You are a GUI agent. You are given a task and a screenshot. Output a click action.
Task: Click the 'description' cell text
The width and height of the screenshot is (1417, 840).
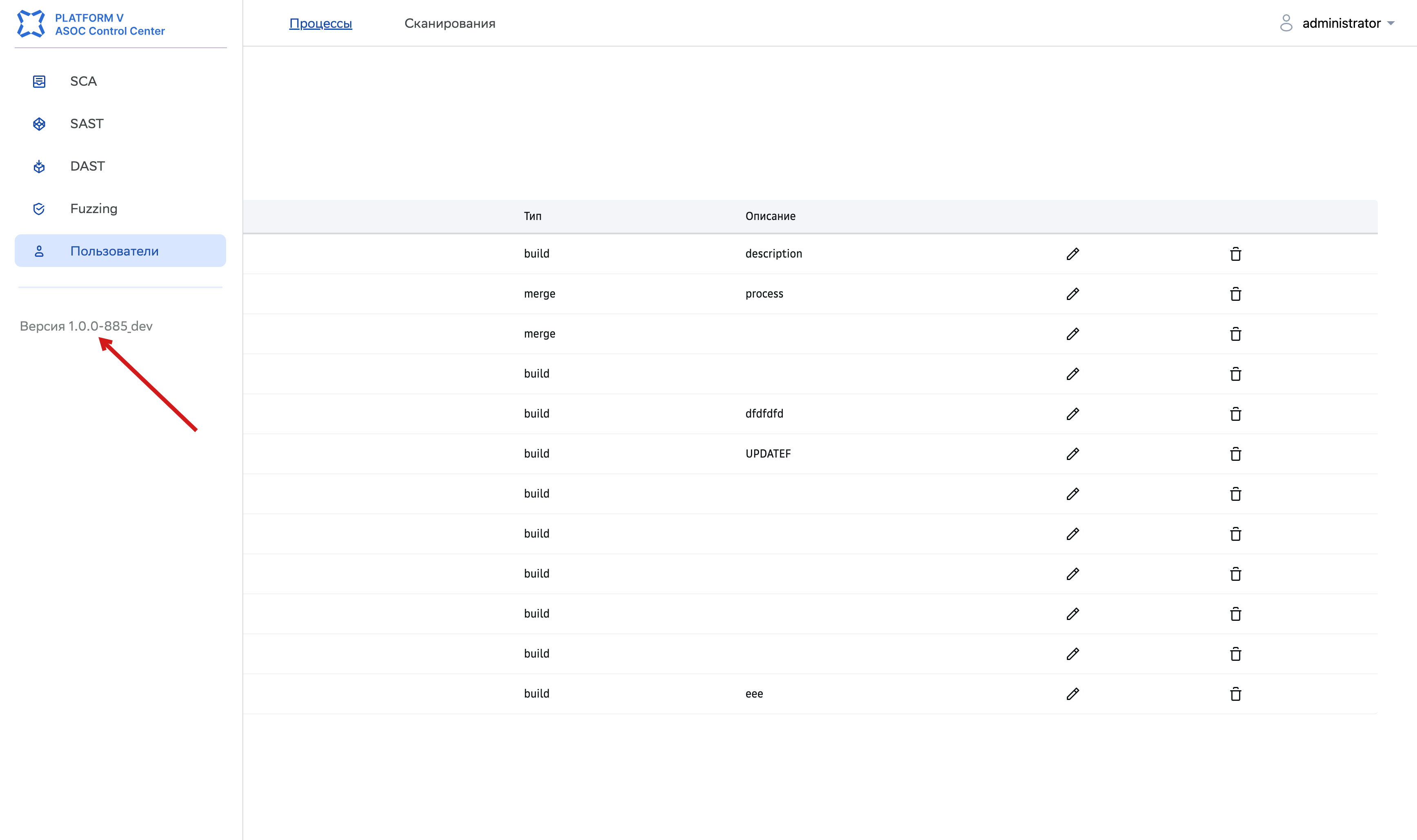(x=773, y=253)
